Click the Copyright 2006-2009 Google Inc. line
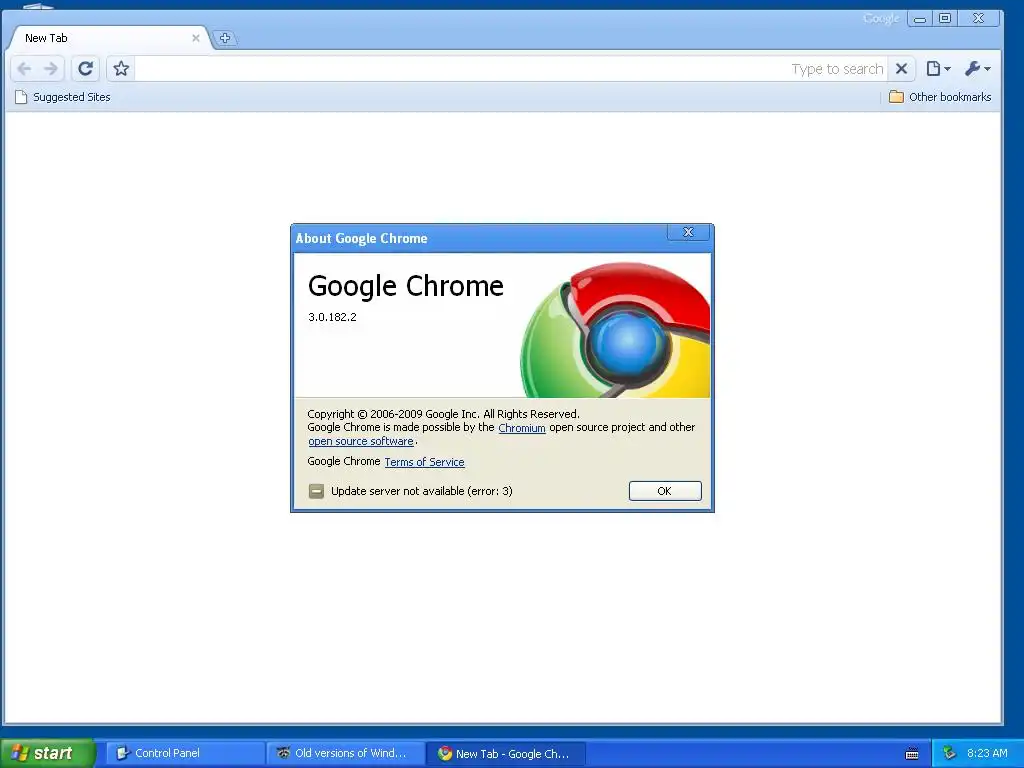Screen dimensions: 1024x768 point(443,414)
